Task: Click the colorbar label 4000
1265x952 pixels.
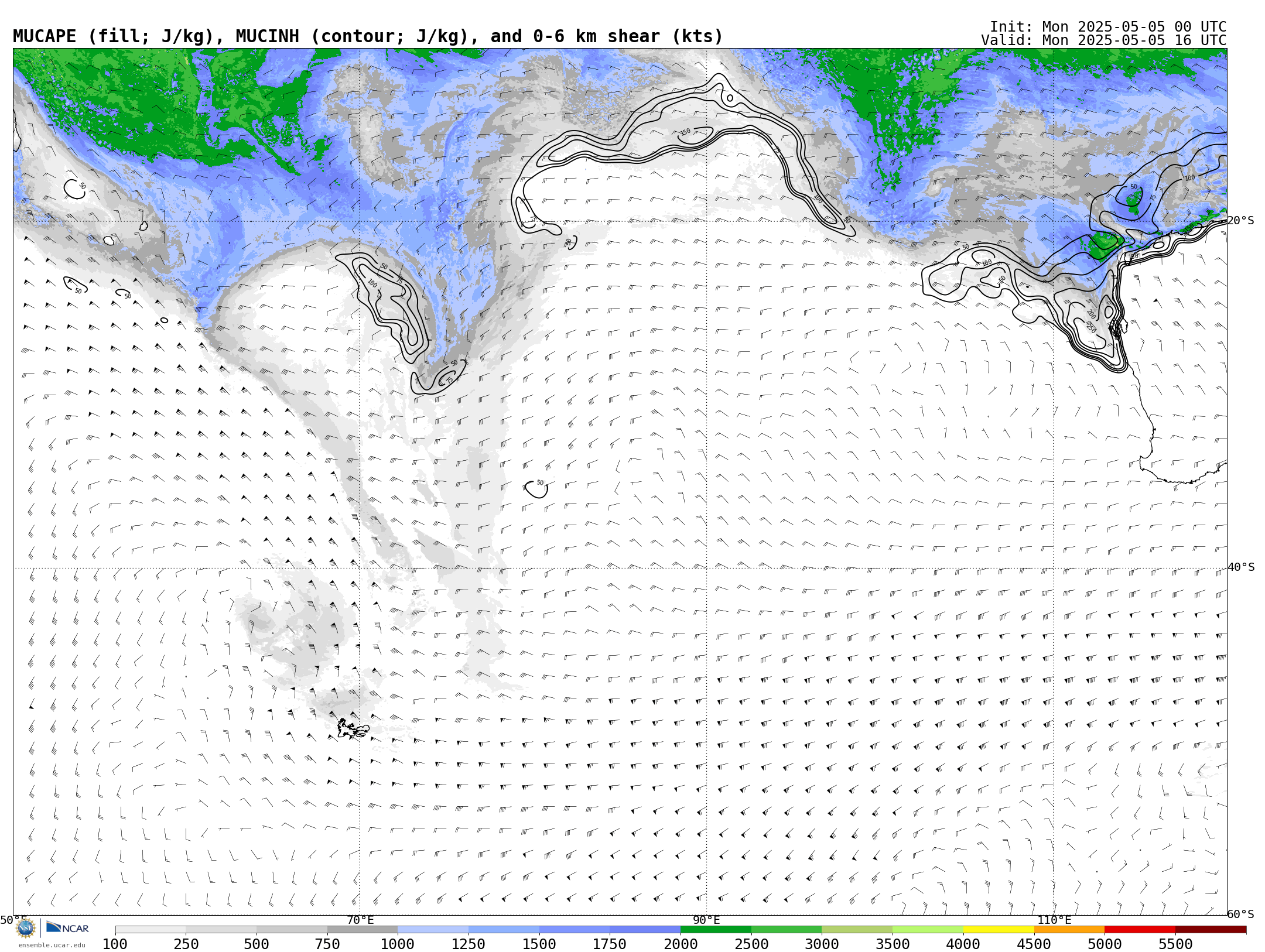Action: tap(963, 944)
